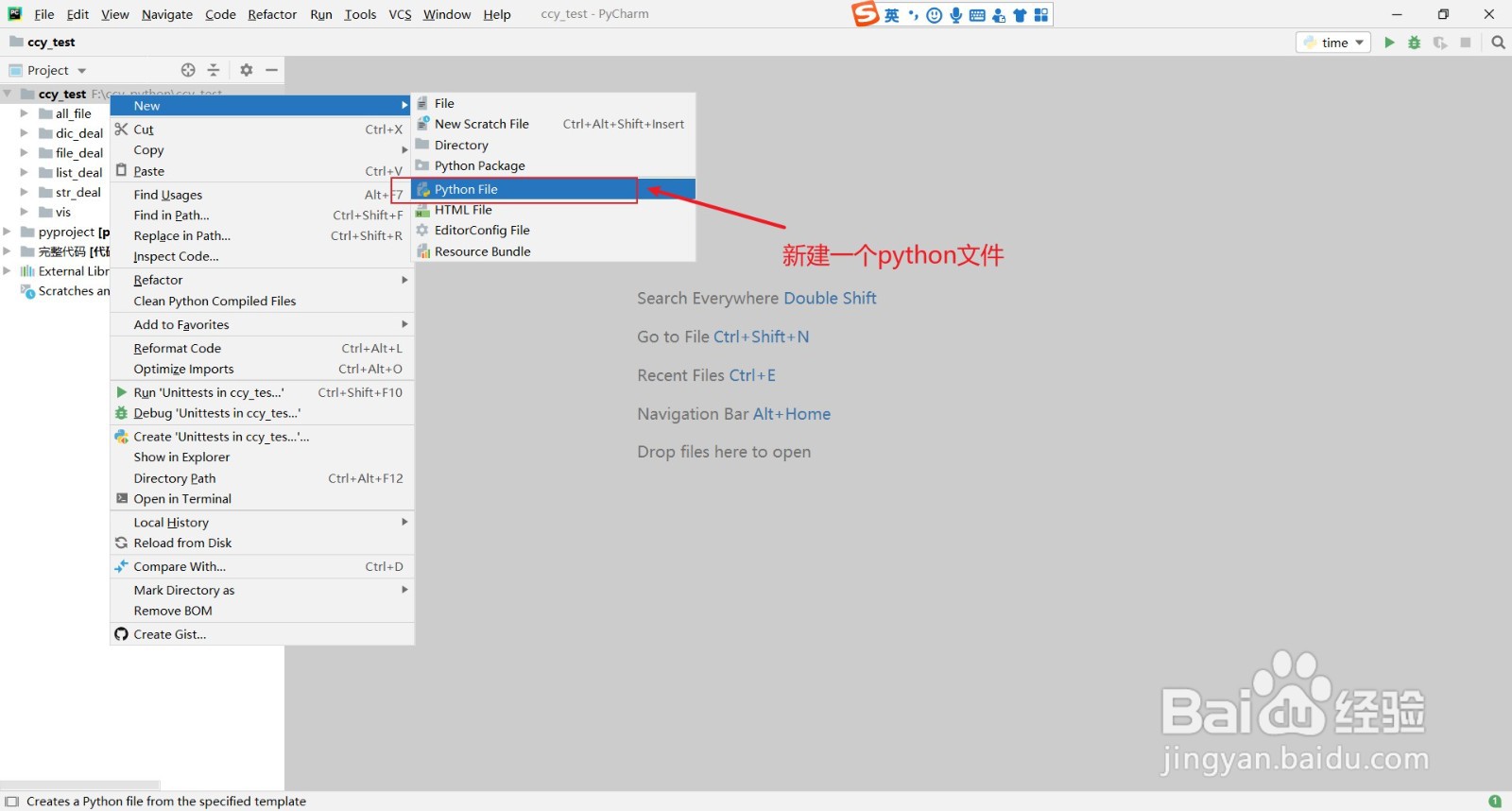Click Sogou soft keyboard icon
The image size is (1512, 811).
coord(977,15)
